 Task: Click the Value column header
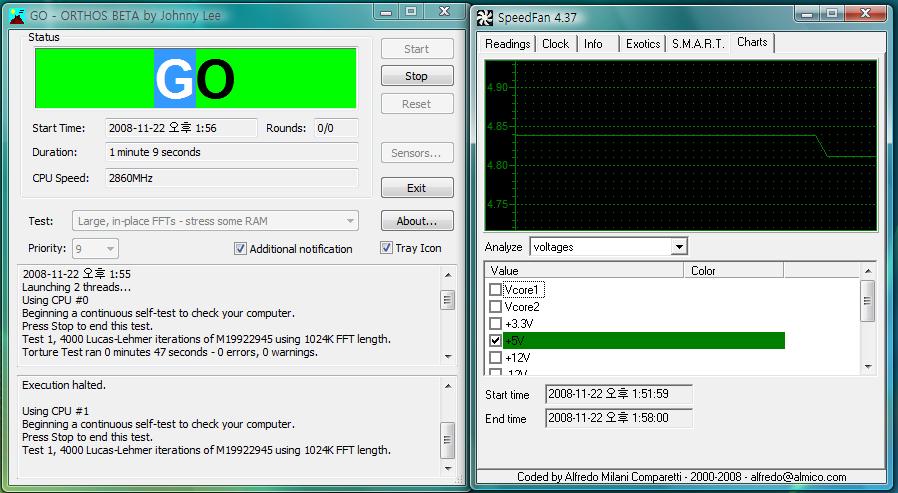pyautogui.click(x=584, y=270)
